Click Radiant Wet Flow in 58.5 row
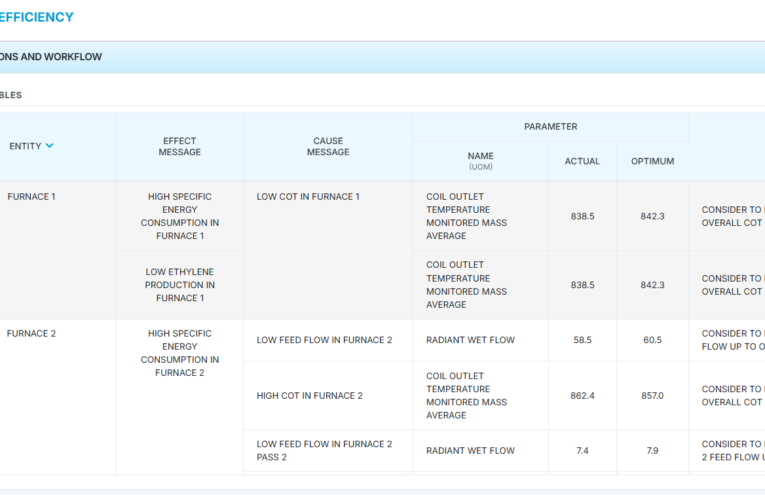765x495 pixels. [x=470, y=340]
